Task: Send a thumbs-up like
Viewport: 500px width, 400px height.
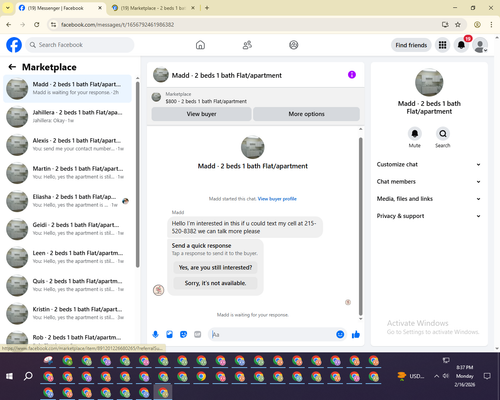Action: [356, 334]
